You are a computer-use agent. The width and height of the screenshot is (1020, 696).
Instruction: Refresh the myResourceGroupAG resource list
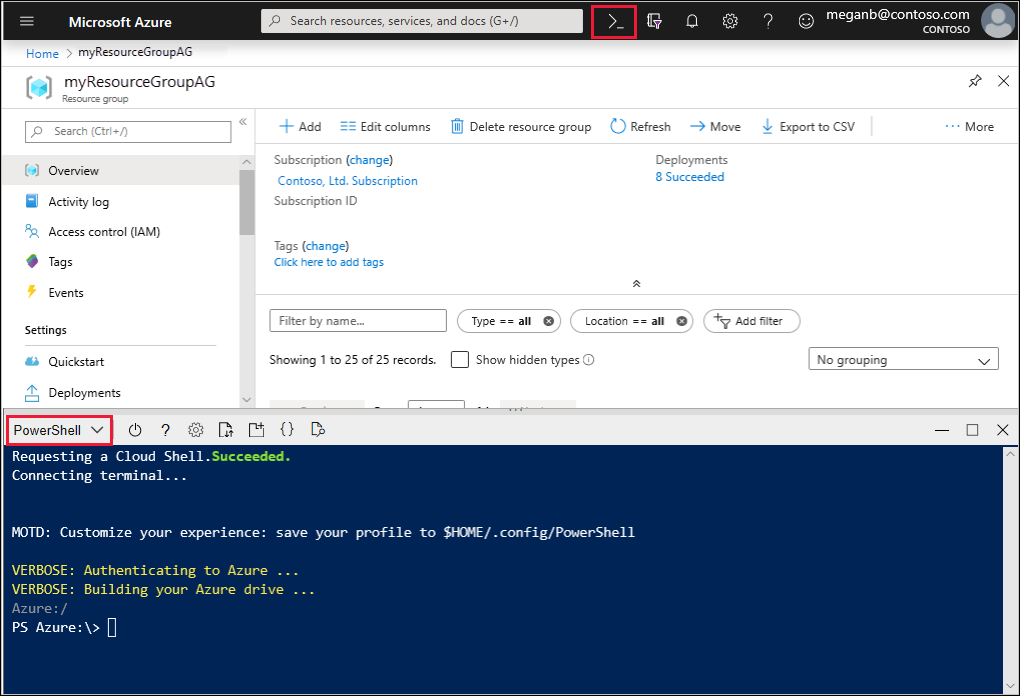[x=640, y=126]
